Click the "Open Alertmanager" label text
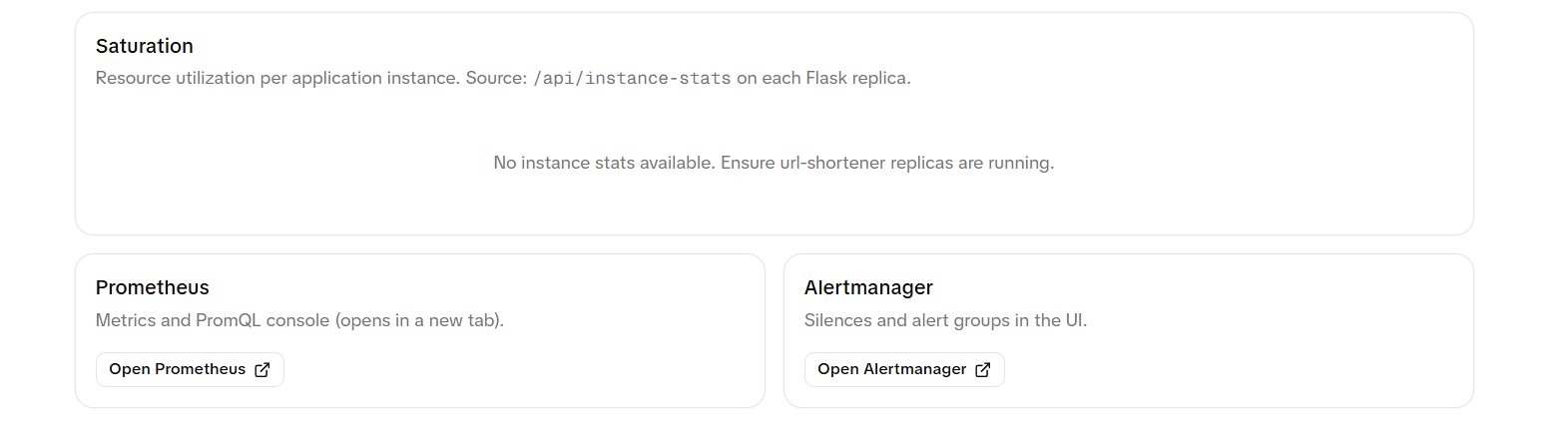The image size is (1568, 436). pyautogui.click(x=891, y=369)
